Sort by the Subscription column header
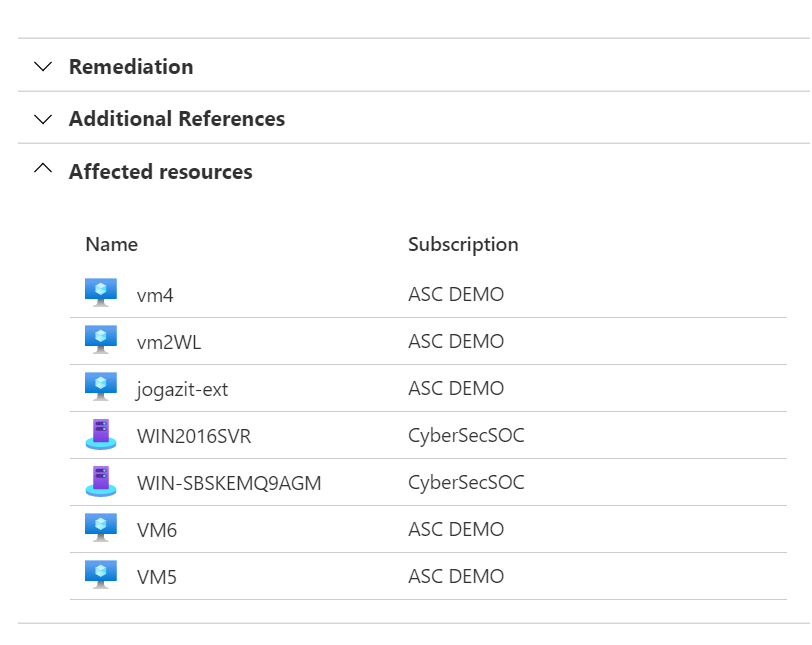The image size is (812, 645). (x=463, y=245)
